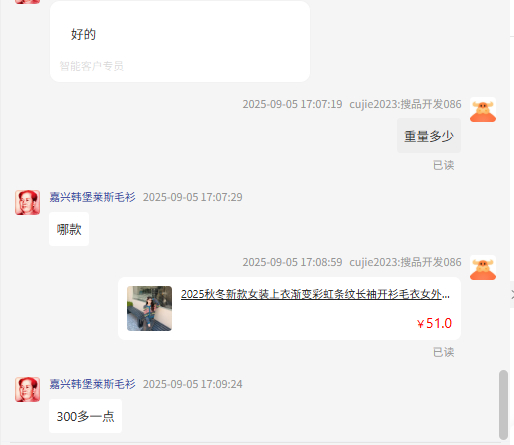Image resolution: width=514 pixels, height=445 pixels.
Task: Click the 已读 status under 重量多少
Action: (x=443, y=165)
